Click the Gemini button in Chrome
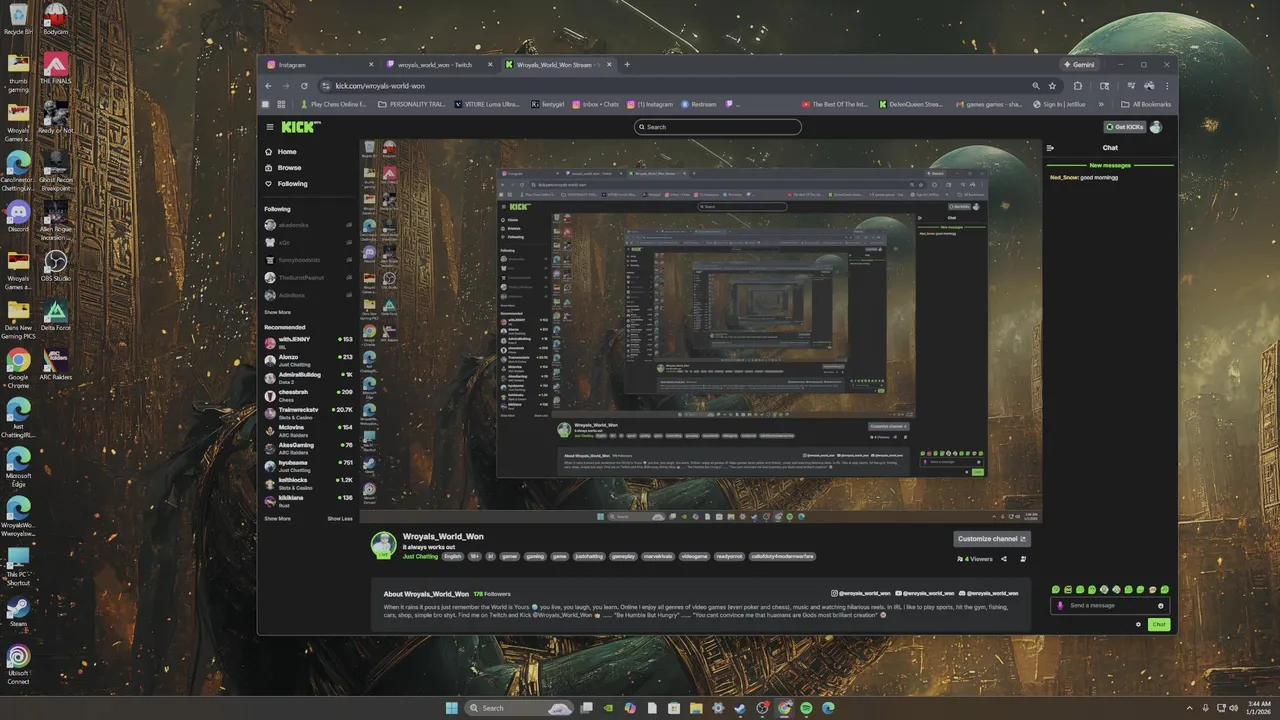1280x720 pixels. click(1079, 65)
